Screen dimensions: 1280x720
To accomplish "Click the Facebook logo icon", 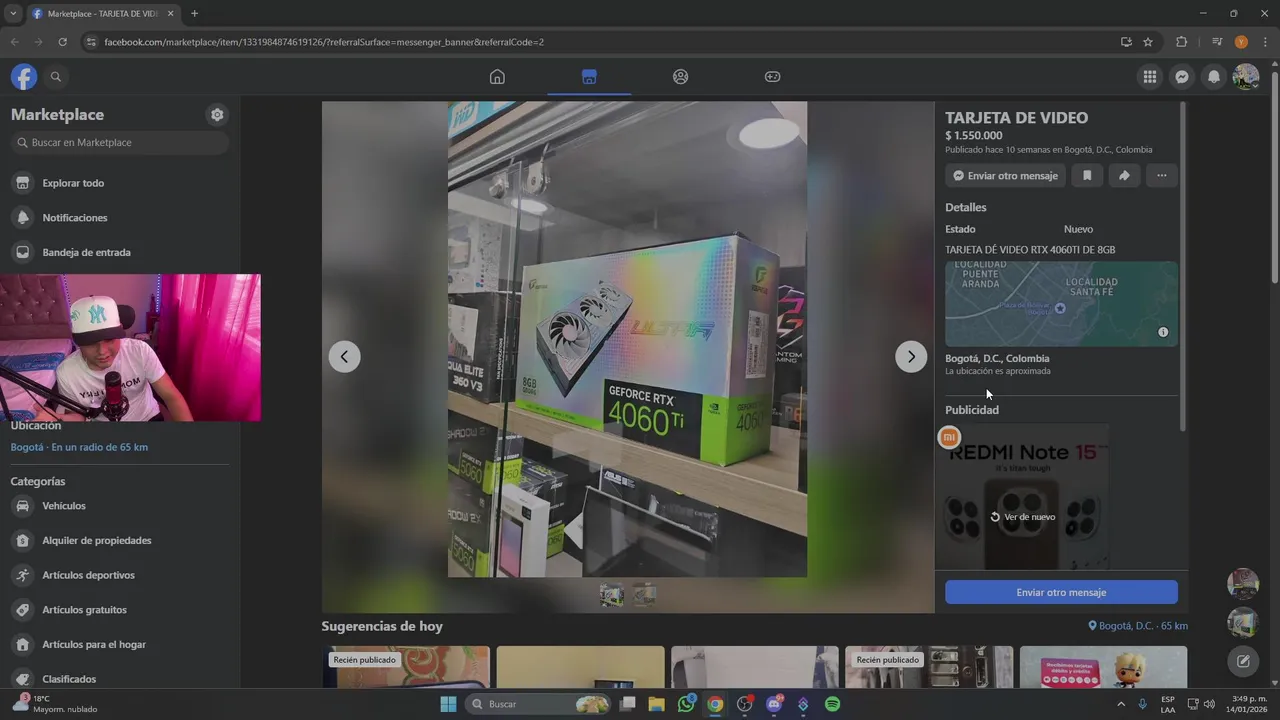I will tap(24, 77).
